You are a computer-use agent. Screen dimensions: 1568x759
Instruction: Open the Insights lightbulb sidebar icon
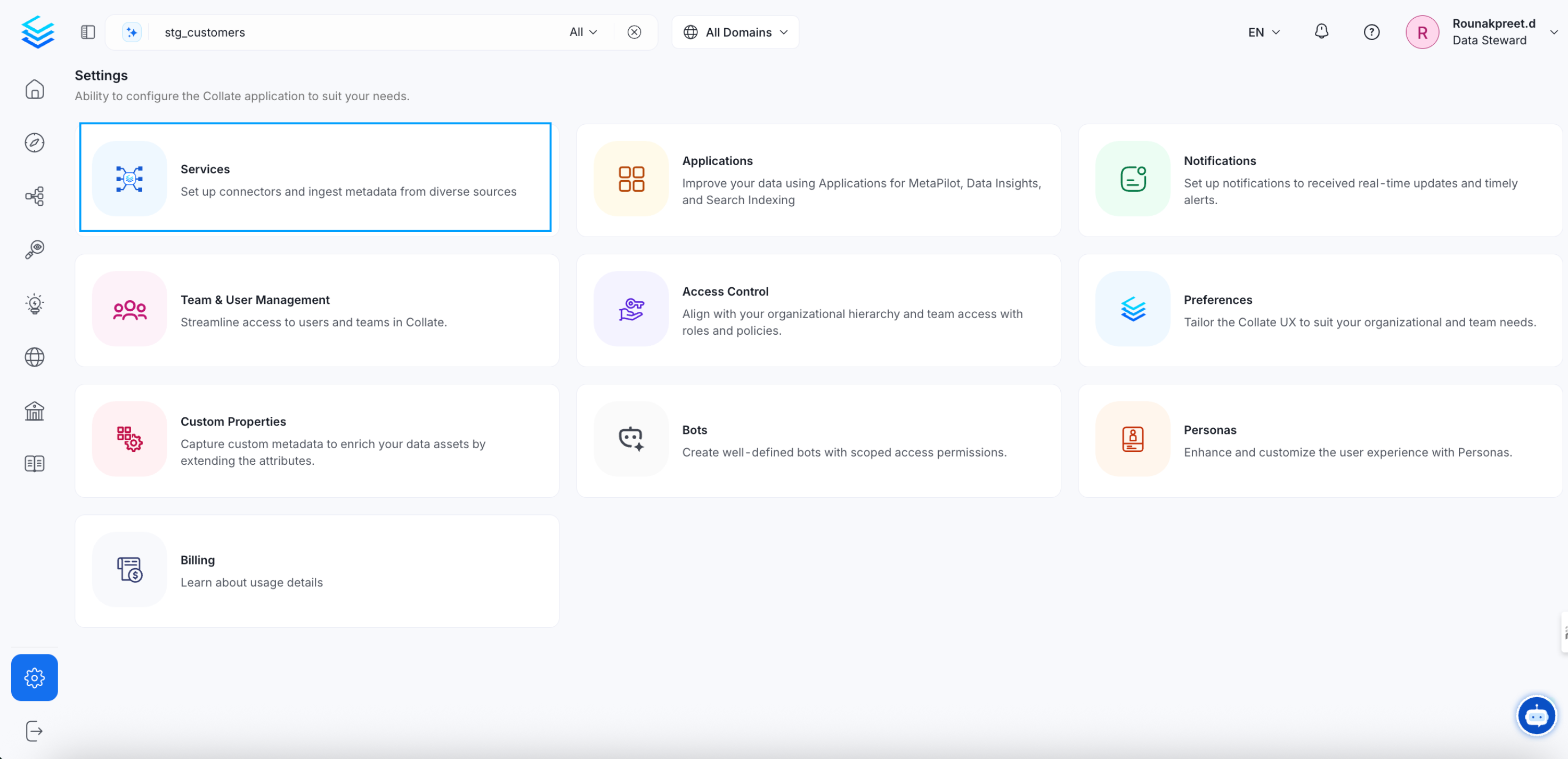pos(35,303)
